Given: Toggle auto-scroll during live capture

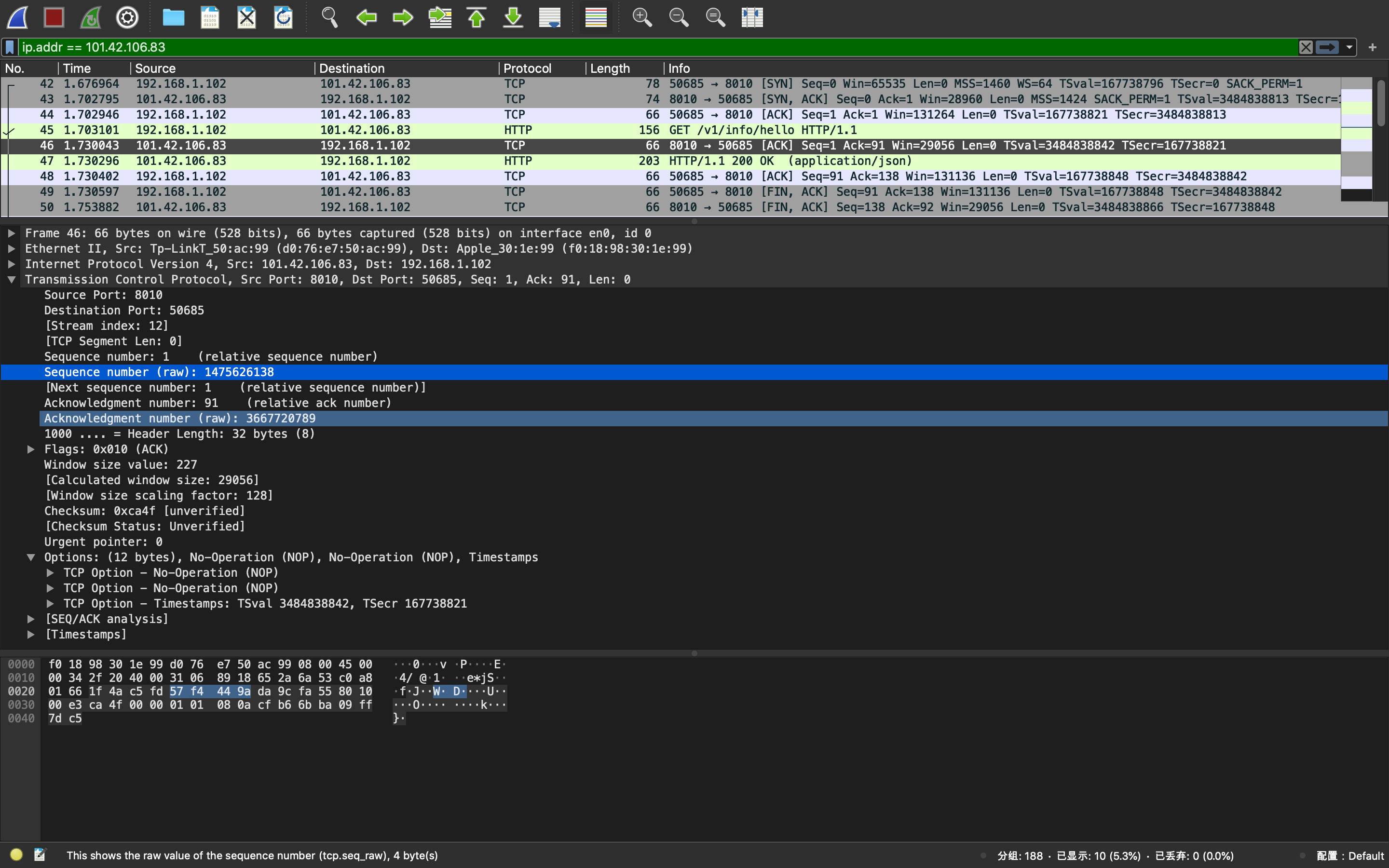Looking at the screenshot, I should point(550,17).
